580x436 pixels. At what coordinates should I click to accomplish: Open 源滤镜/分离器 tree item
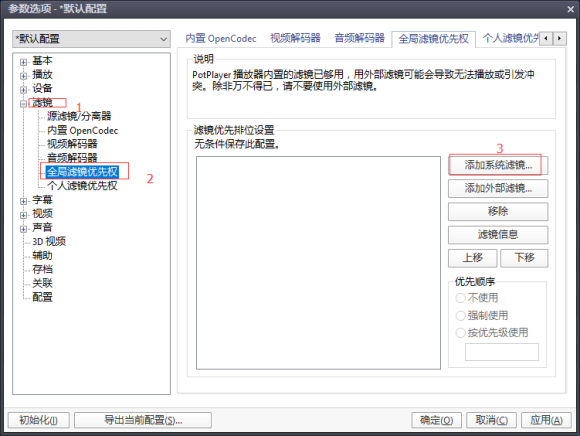[x=79, y=116]
